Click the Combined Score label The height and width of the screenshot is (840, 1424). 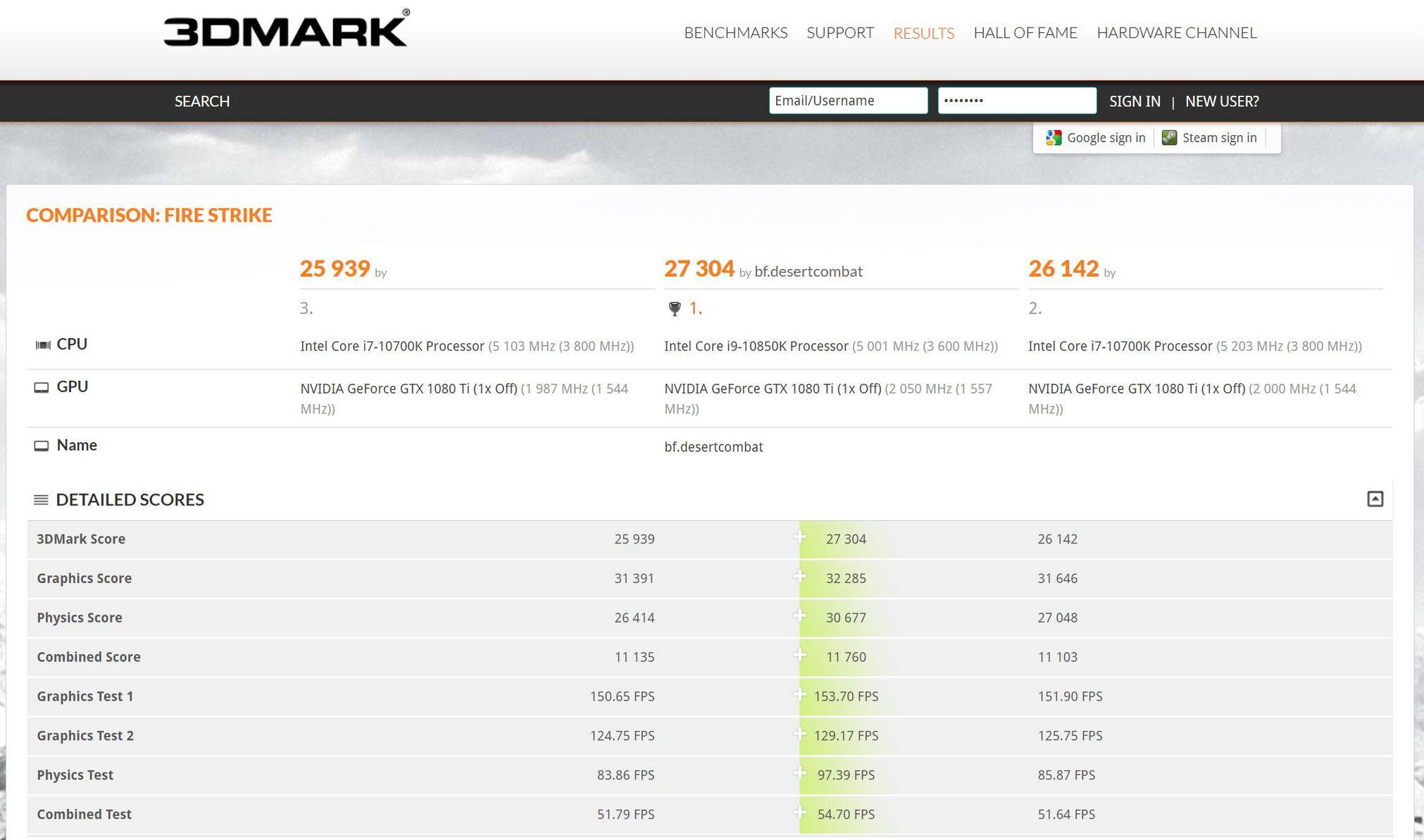89,657
